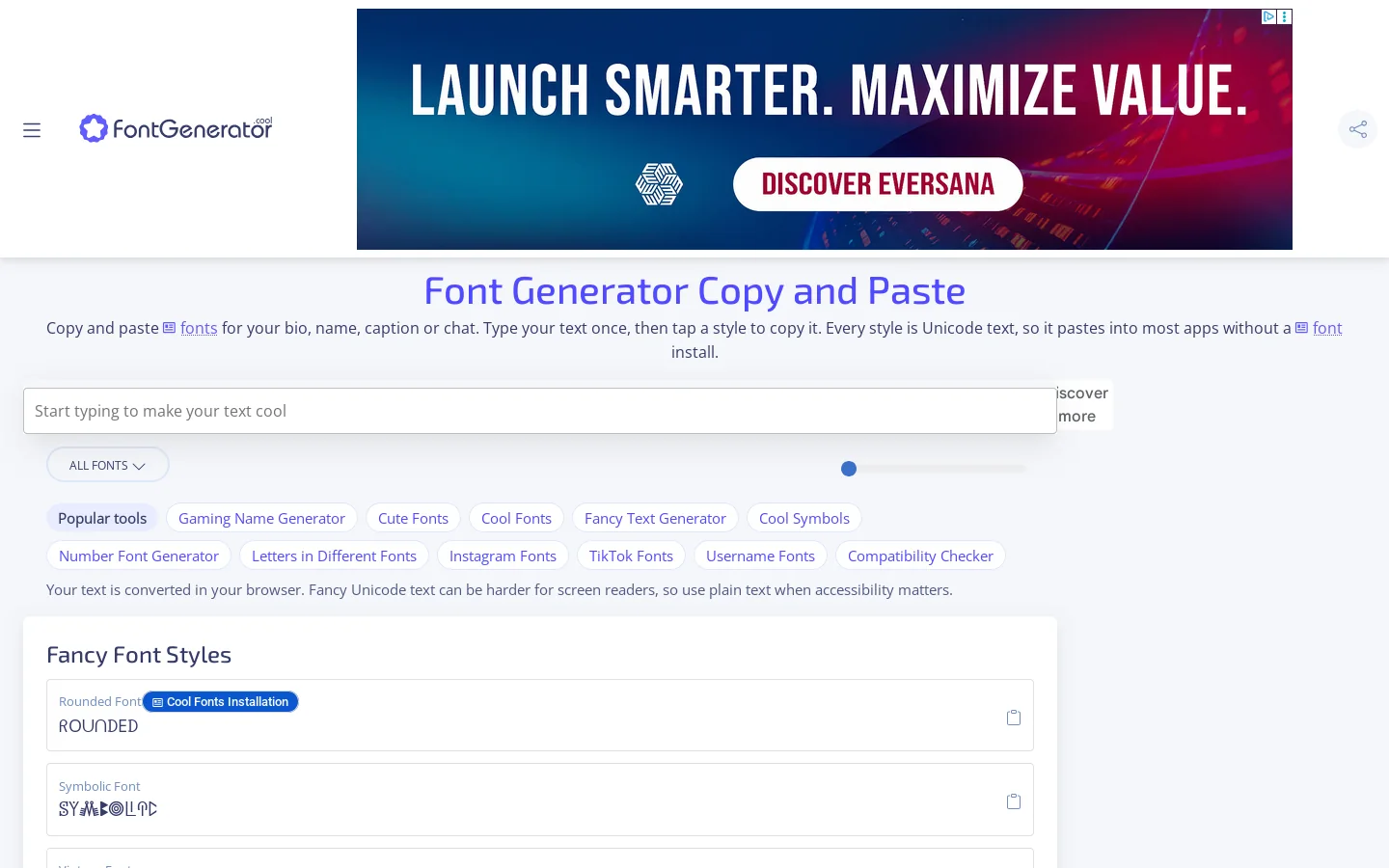Follow the 'fonts' link in description
This screenshot has width=1389, height=868.
pos(199,328)
